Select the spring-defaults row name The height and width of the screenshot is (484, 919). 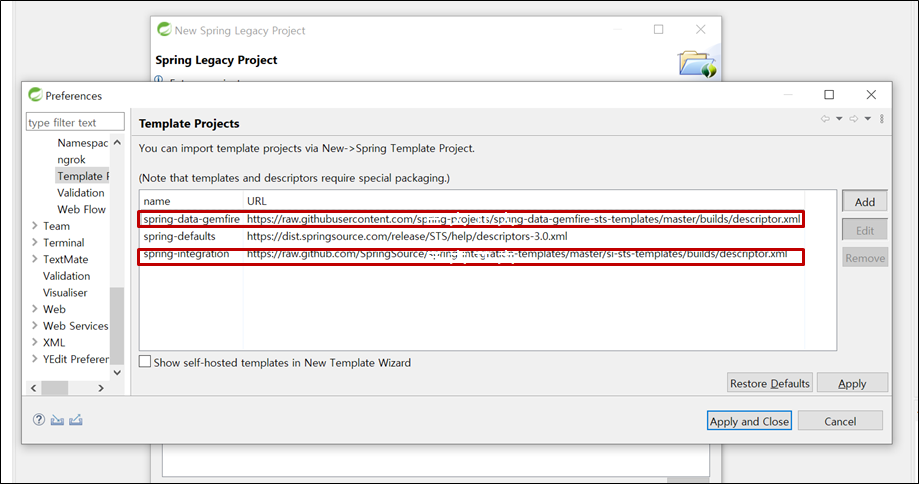point(179,236)
